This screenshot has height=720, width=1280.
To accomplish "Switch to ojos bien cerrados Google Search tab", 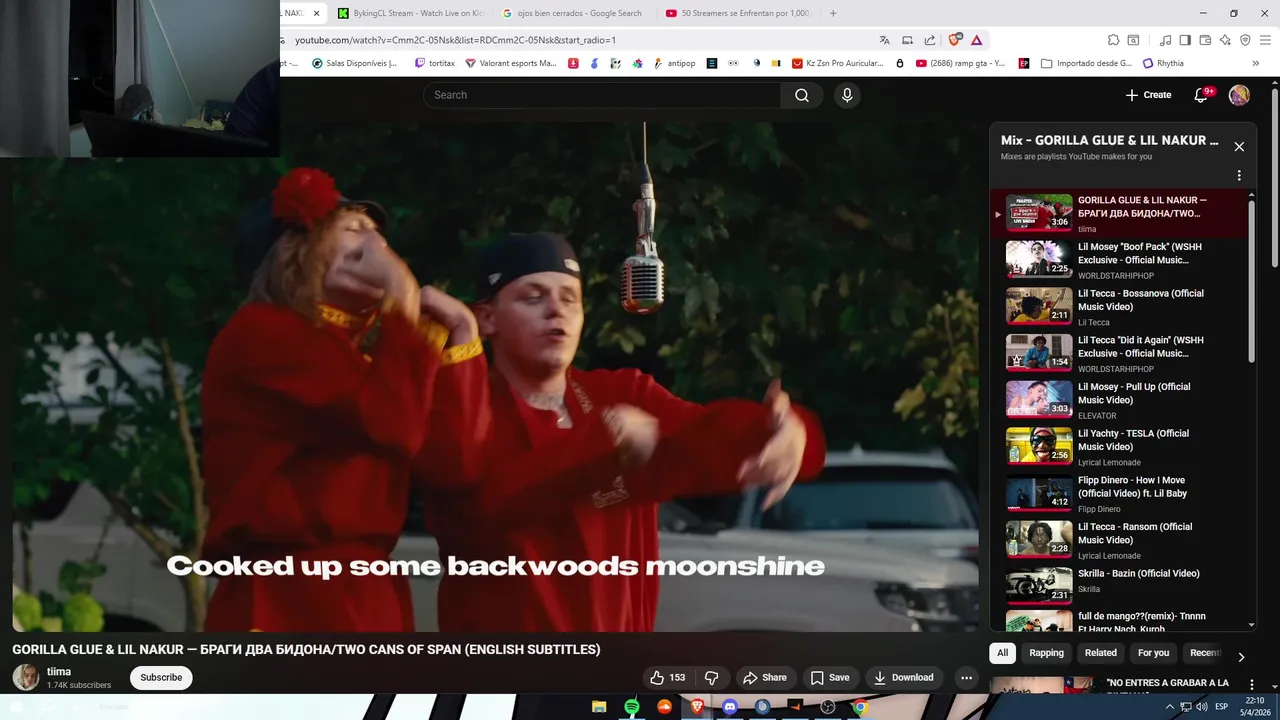I will (572, 13).
